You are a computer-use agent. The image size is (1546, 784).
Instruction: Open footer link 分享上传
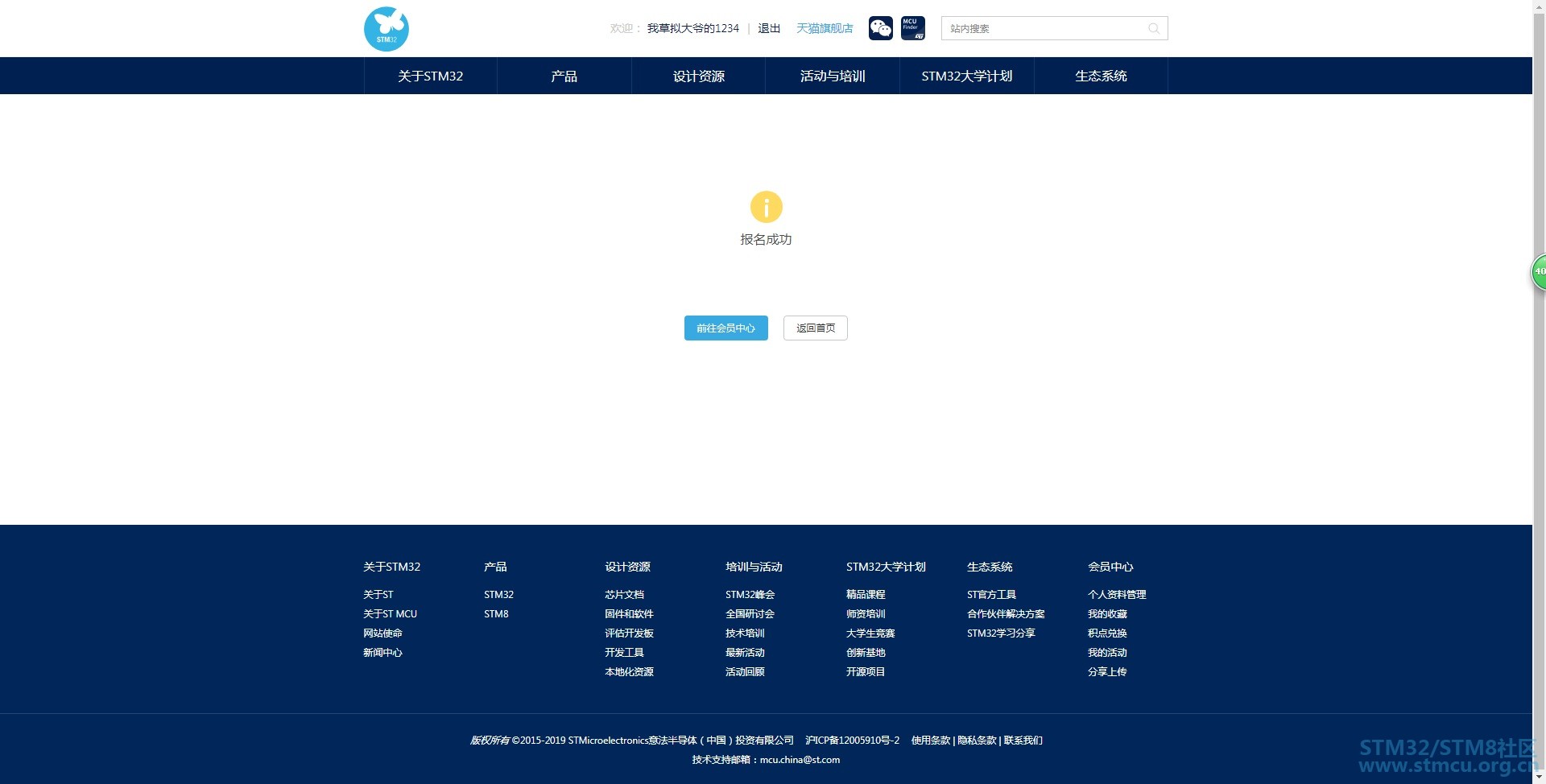(1108, 671)
